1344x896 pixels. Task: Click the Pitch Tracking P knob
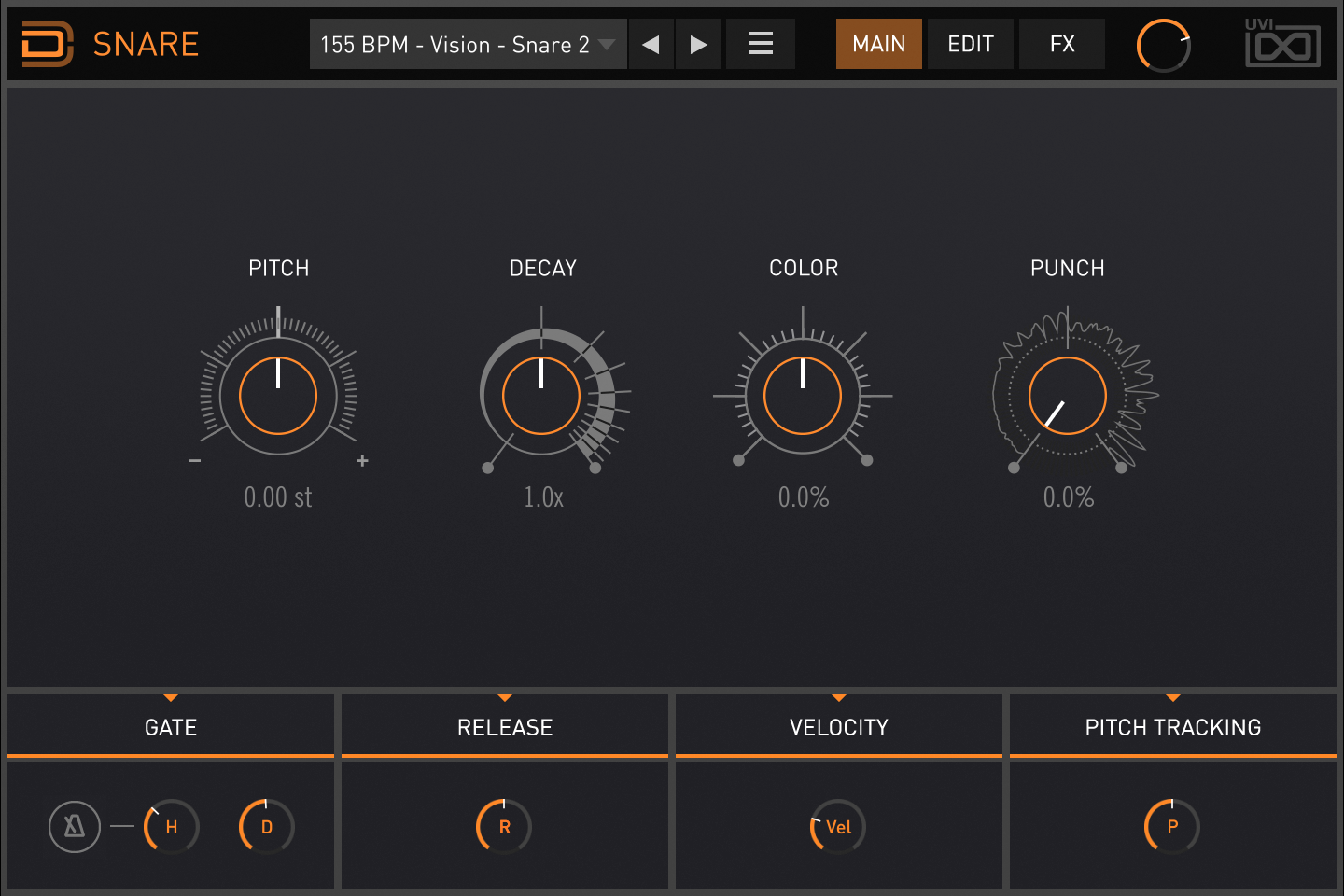pos(1172,826)
